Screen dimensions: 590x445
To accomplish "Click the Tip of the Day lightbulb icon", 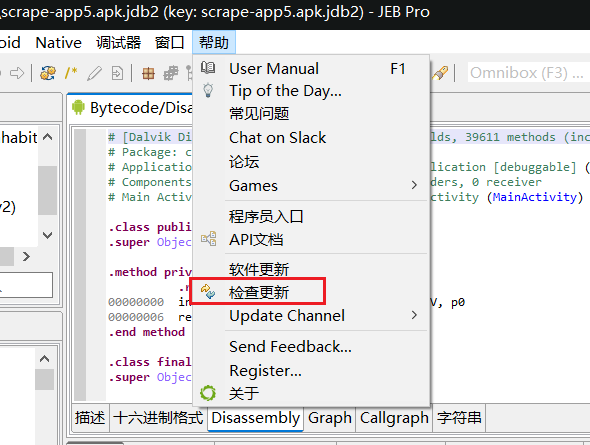I will [208, 91].
